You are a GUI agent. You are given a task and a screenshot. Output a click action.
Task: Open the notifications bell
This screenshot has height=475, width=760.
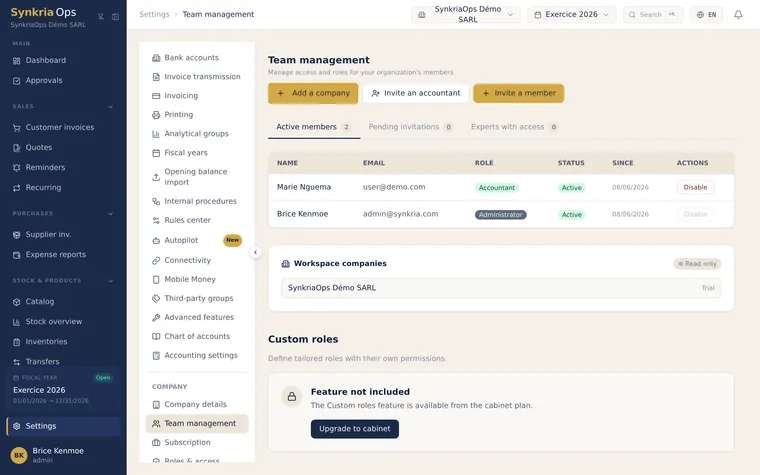[x=738, y=15]
